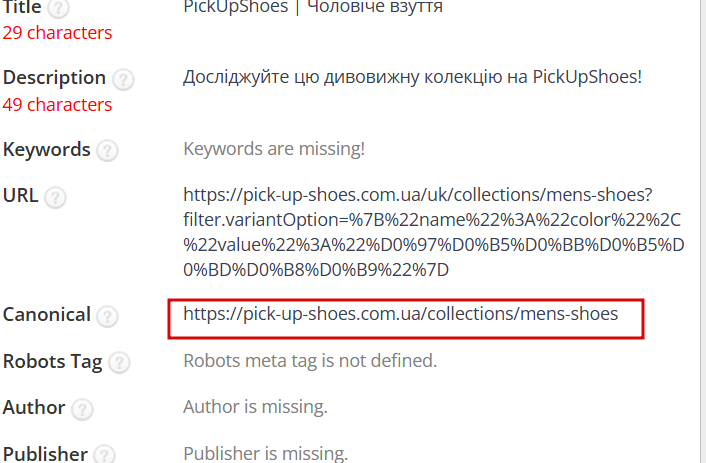Open the Description help question mark
The height and width of the screenshot is (463, 706).
click(x=123, y=79)
